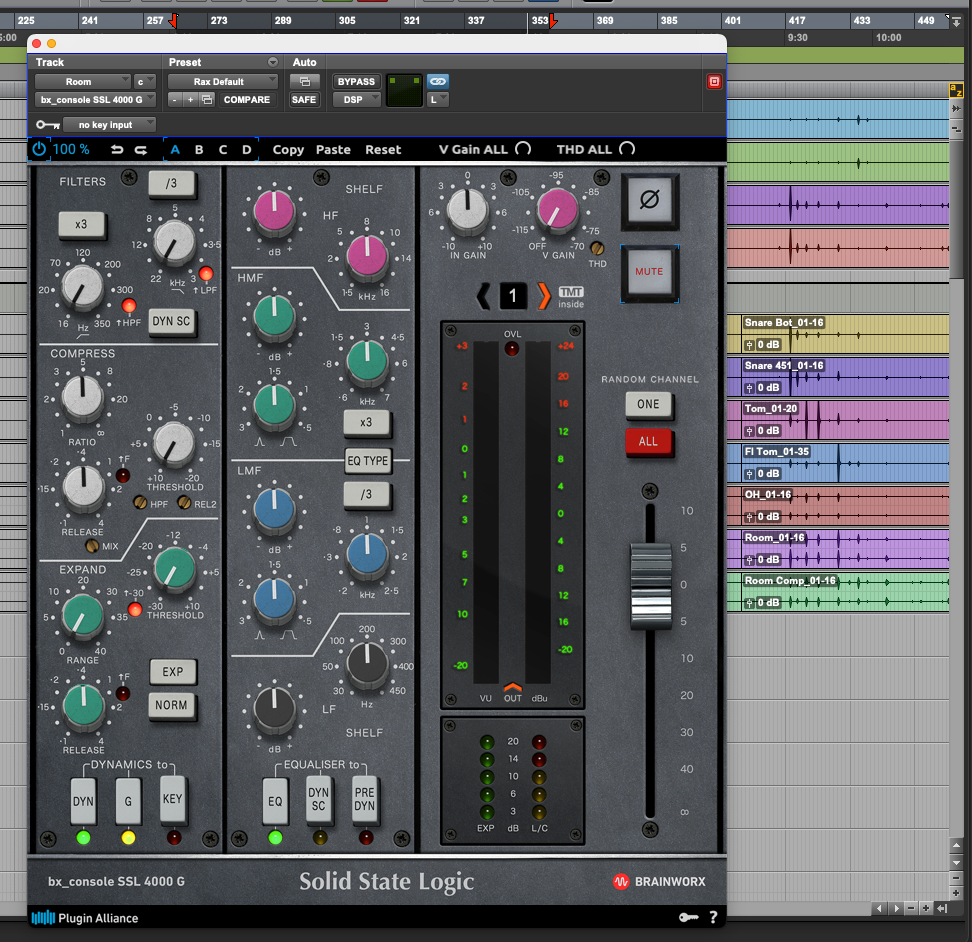972x942 pixels.
Task: Click the red target plugin icon
Action: 714,82
